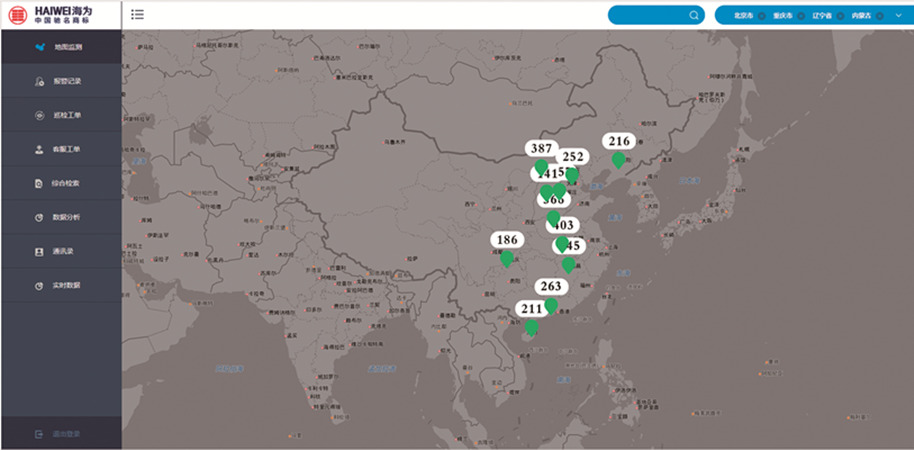Screen dimensions: 914x450
Task: Toggle the round button next to 辽宁省
Action: point(840,15)
